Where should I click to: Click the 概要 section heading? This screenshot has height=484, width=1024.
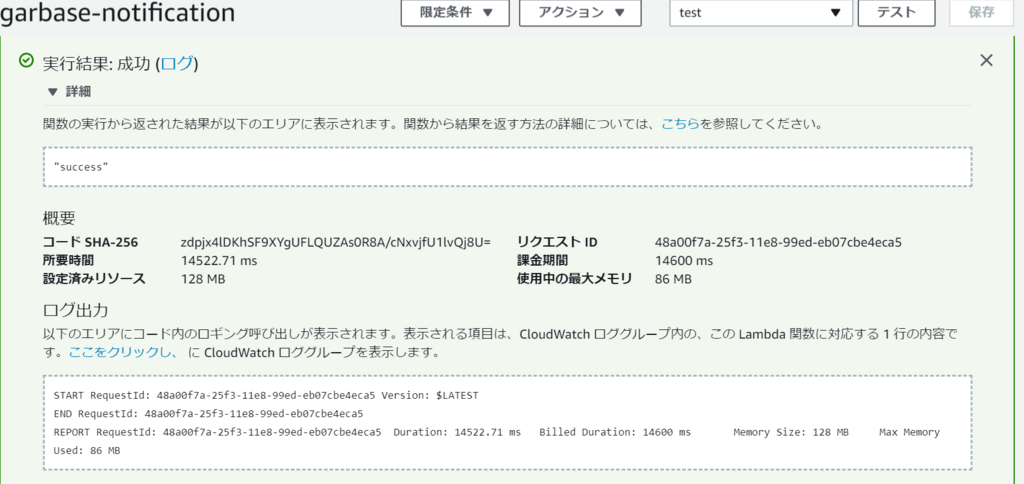click(59, 219)
